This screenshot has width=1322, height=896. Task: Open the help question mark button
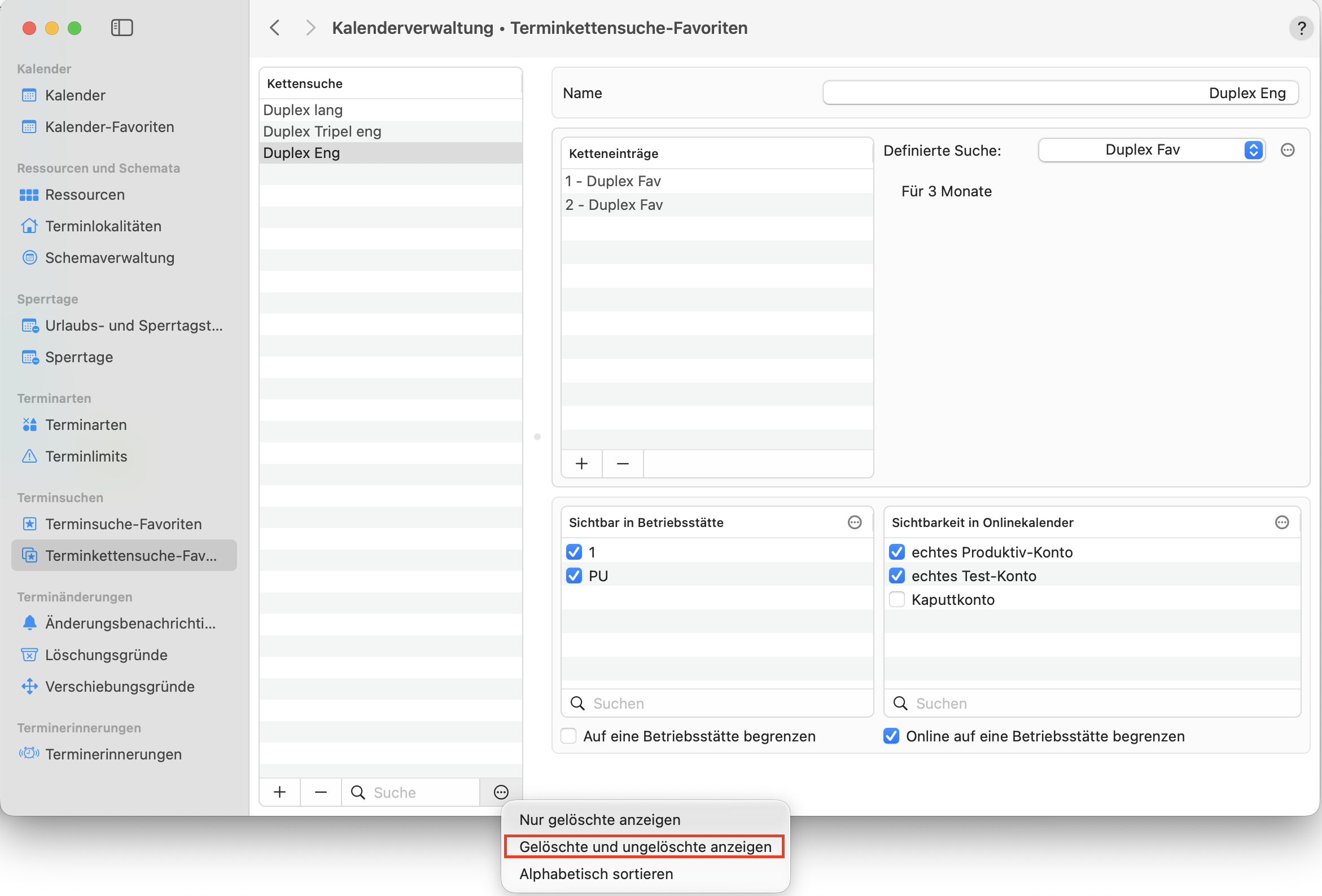point(1301,28)
